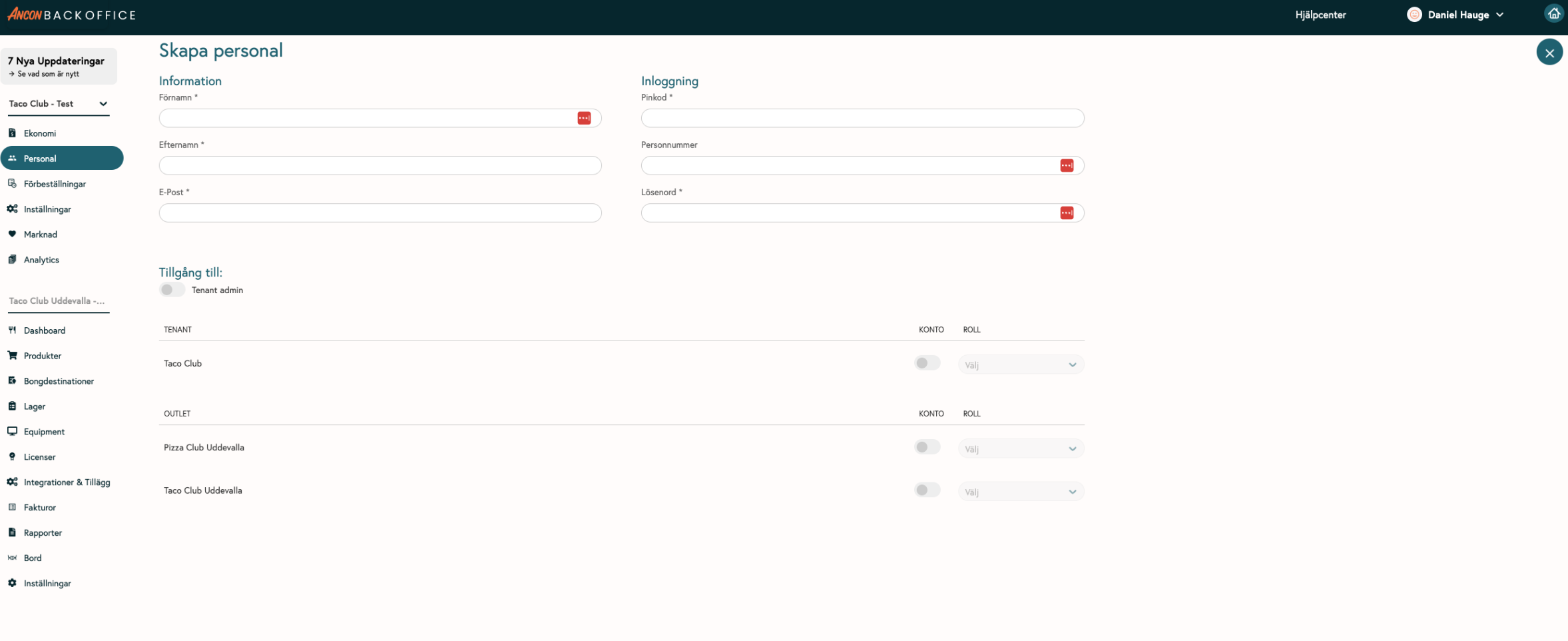Open the Hjälpcenter link
1568x641 pixels.
point(1320,15)
